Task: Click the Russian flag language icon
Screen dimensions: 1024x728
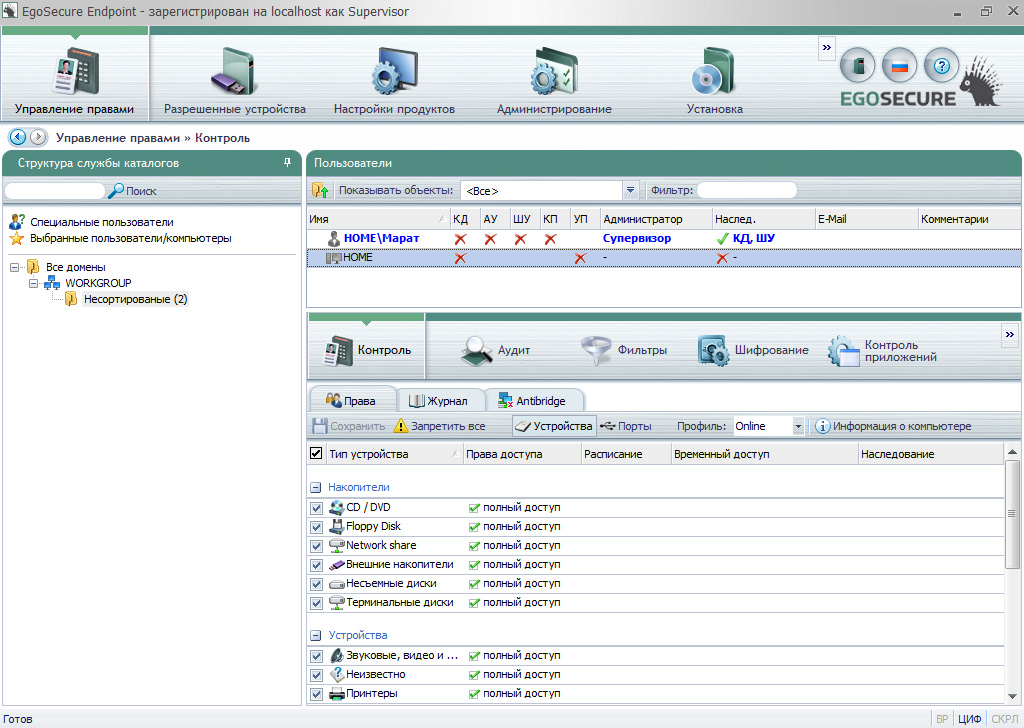Action: point(899,66)
